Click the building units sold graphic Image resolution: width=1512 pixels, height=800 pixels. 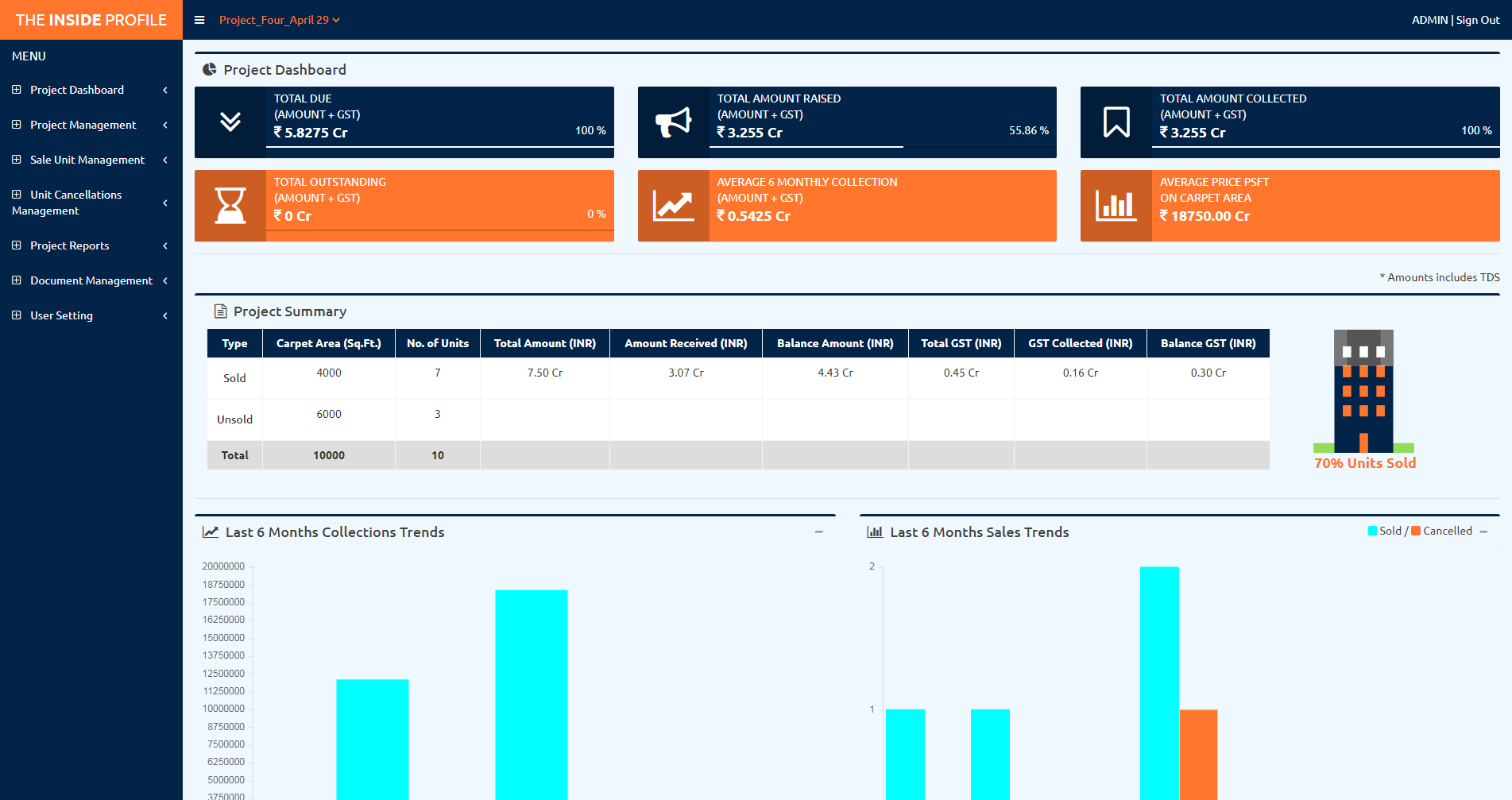pos(1363,392)
